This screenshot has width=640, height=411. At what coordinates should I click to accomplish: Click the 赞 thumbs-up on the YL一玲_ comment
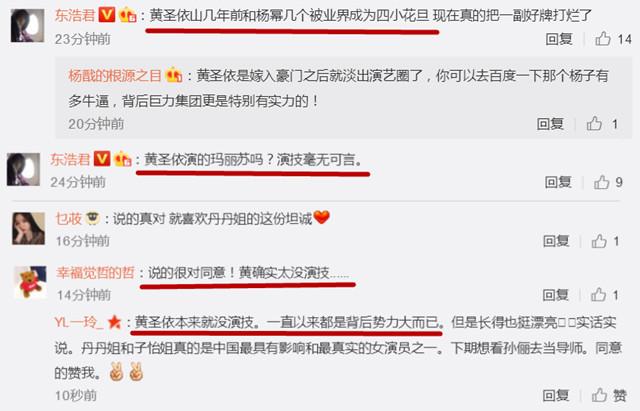coord(600,395)
